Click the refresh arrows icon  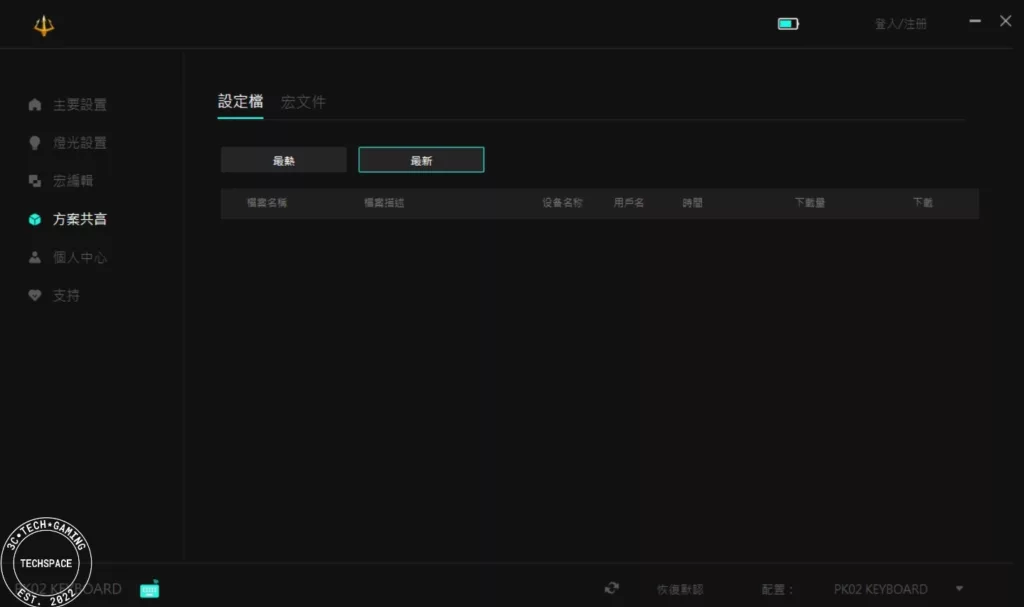[x=611, y=588]
